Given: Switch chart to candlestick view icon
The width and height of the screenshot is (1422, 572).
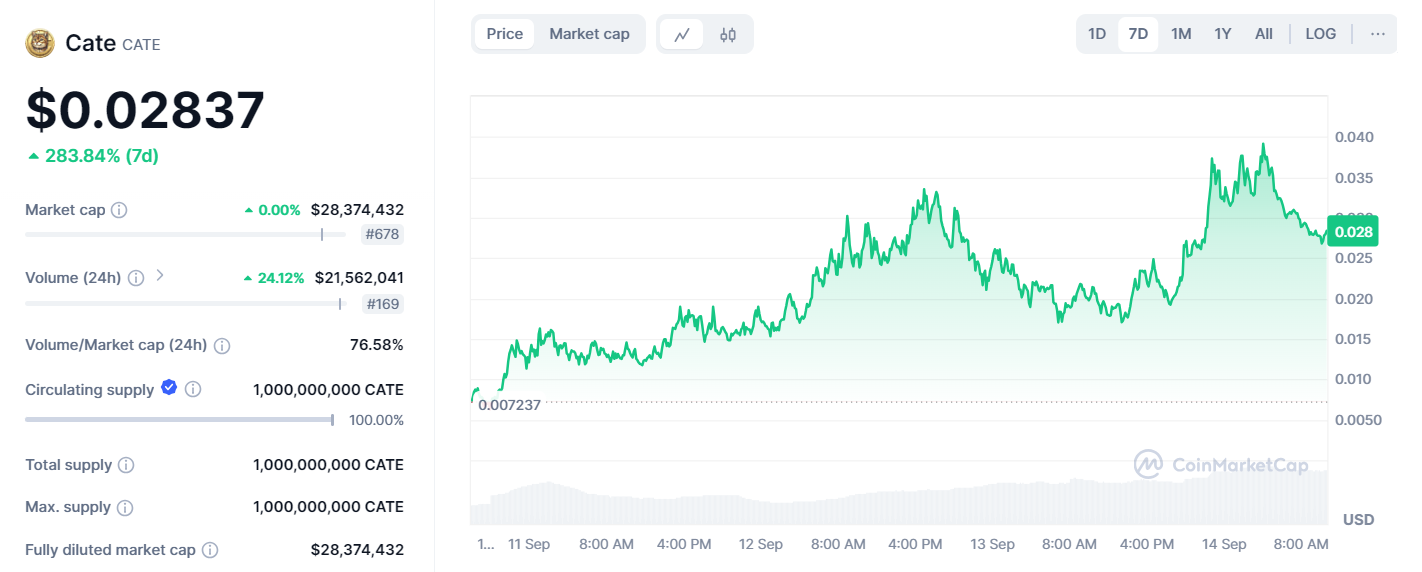Looking at the screenshot, I should pyautogui.click(x=728, y=34).
